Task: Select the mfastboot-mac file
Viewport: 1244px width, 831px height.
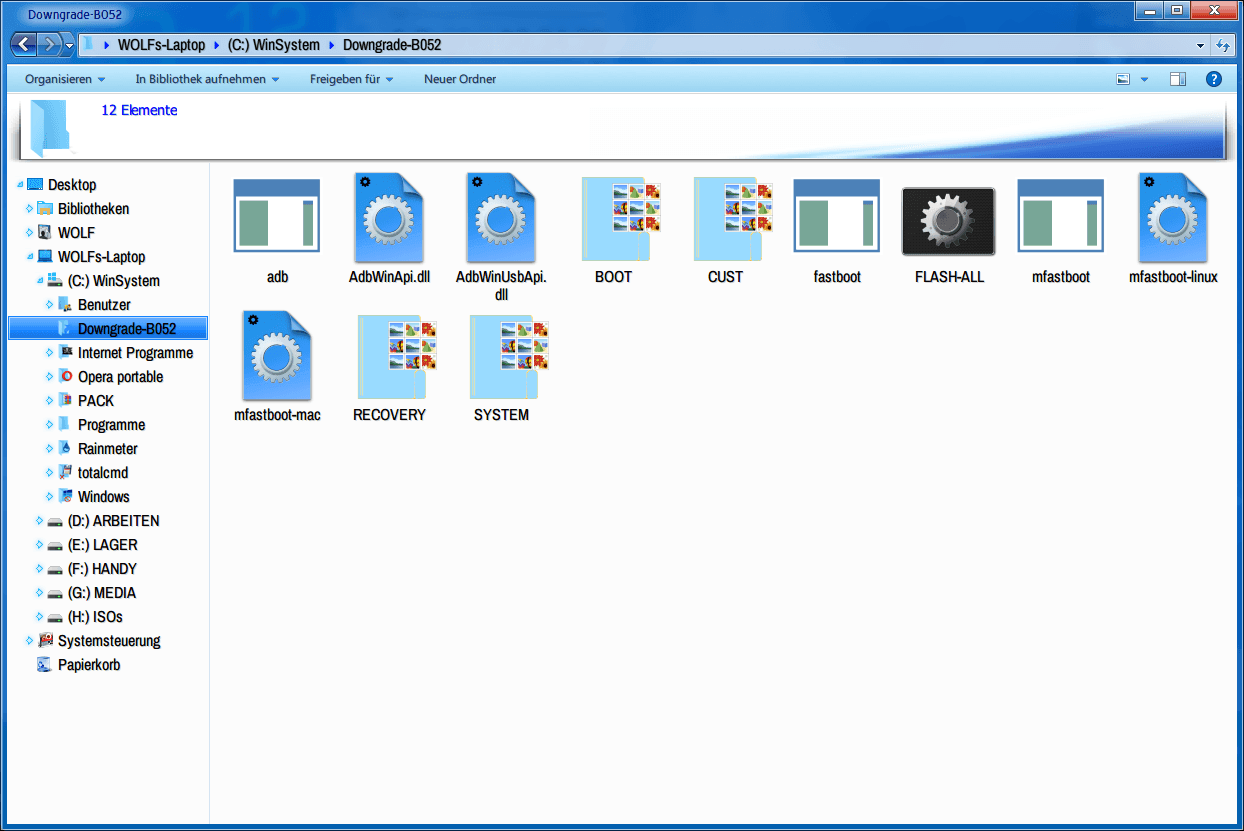Action: click(x=277, y=368)
